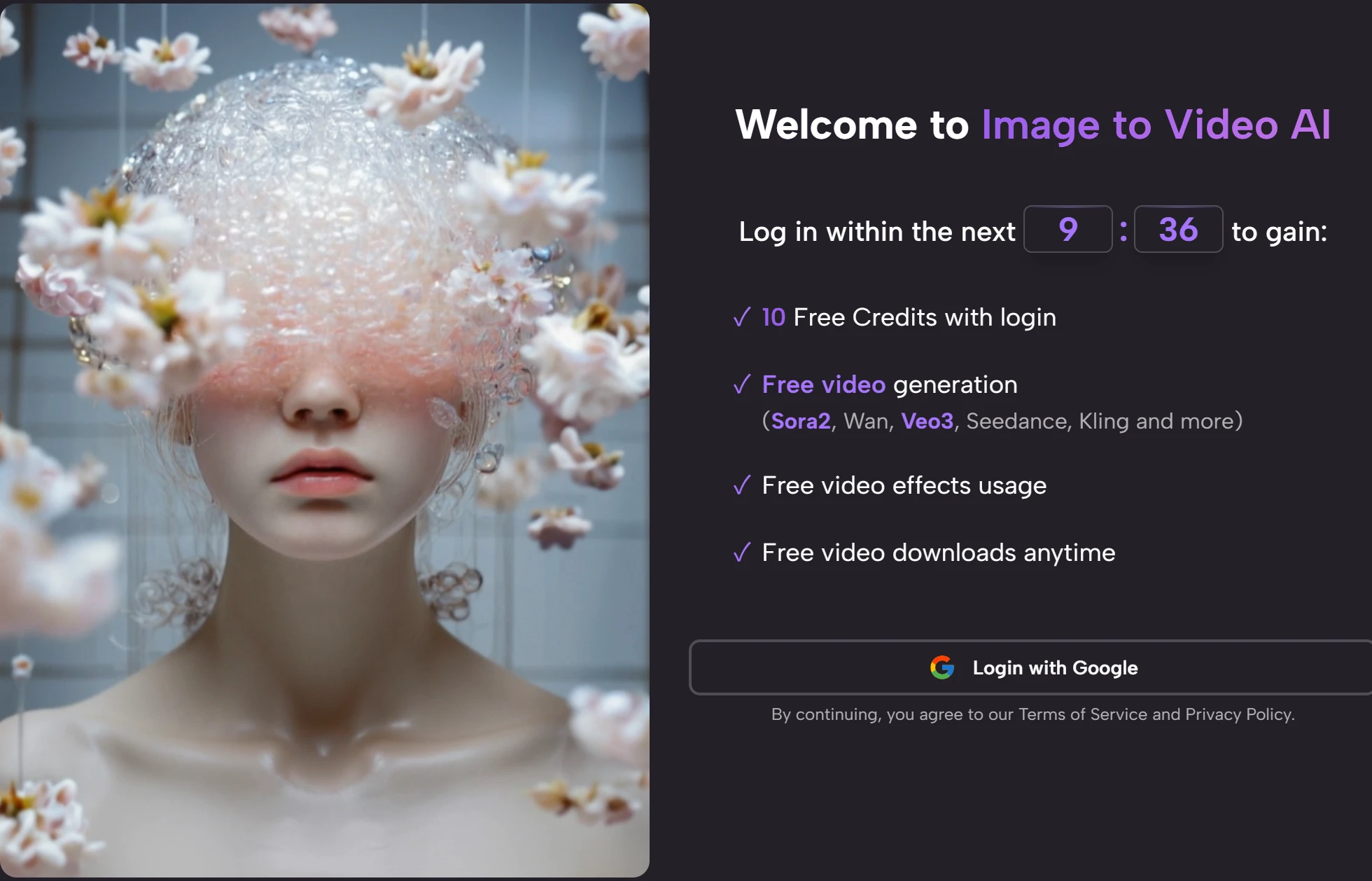Click the checkmark beside video effects usage

[x=742, y=485]
